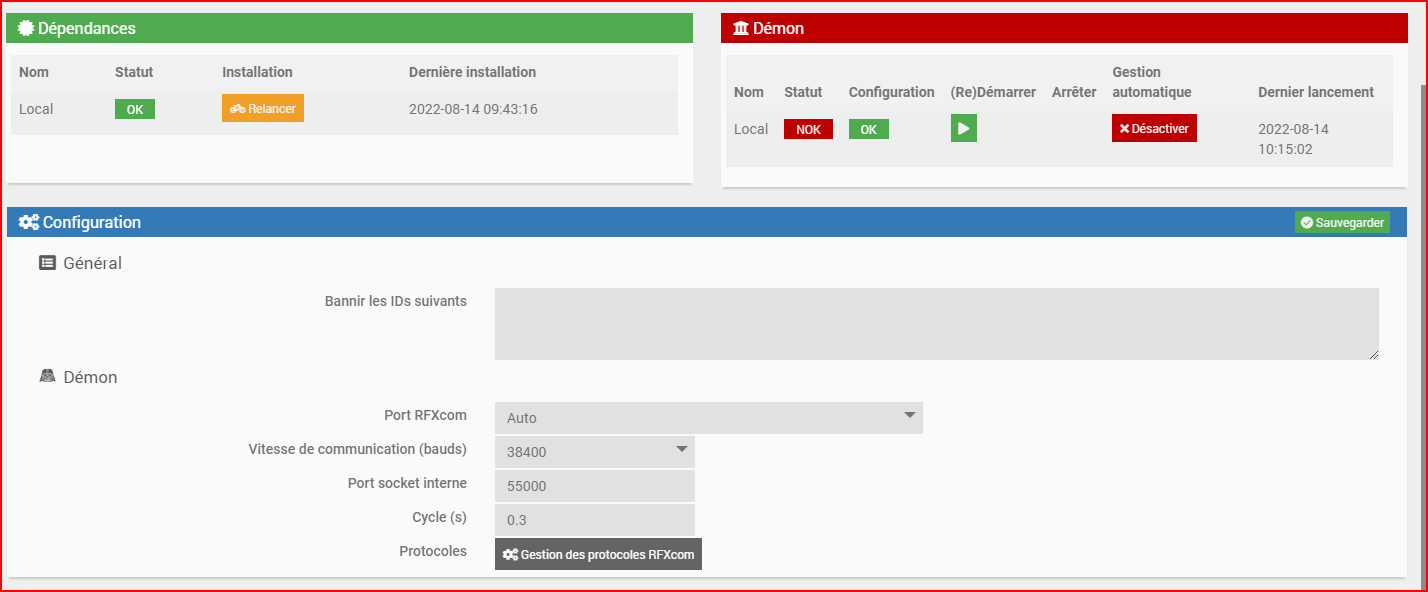Click the gear icon on Dépendances header

point(26,28)
